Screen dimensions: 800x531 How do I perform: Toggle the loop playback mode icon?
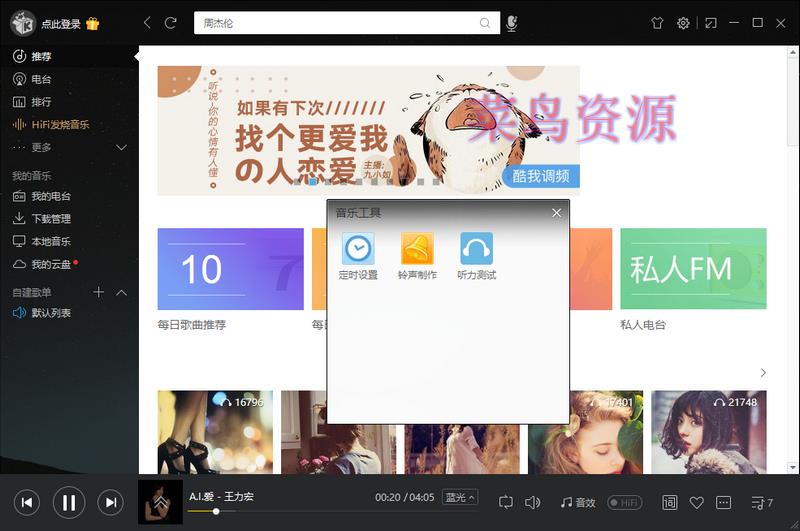tap(506, 502)
